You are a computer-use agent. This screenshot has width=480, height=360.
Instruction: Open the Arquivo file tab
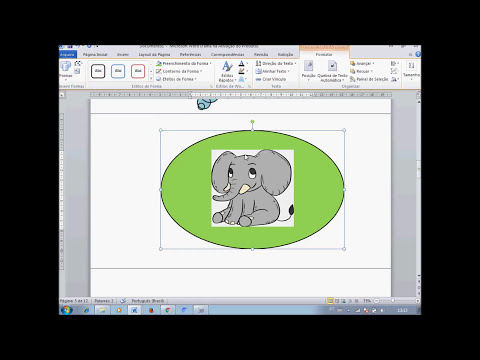(x=68, y=54)
